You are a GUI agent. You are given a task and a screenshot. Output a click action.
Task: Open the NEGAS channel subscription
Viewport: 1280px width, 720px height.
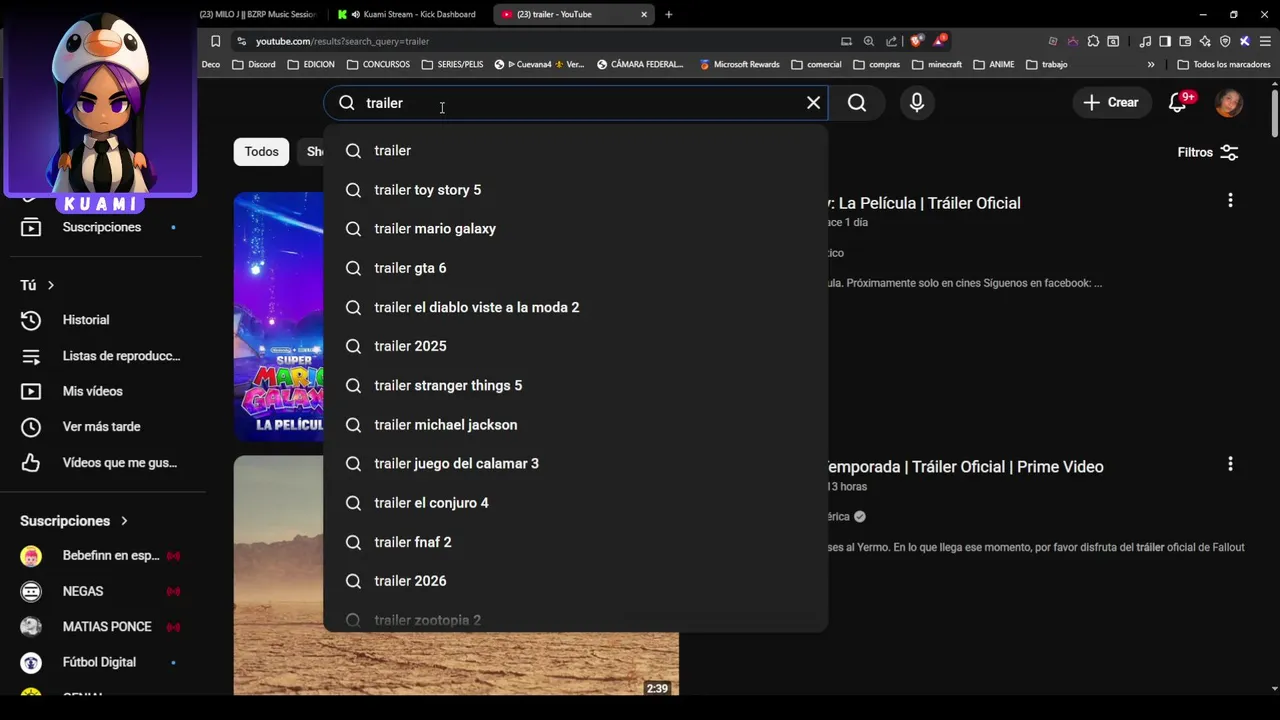[100, 592]
